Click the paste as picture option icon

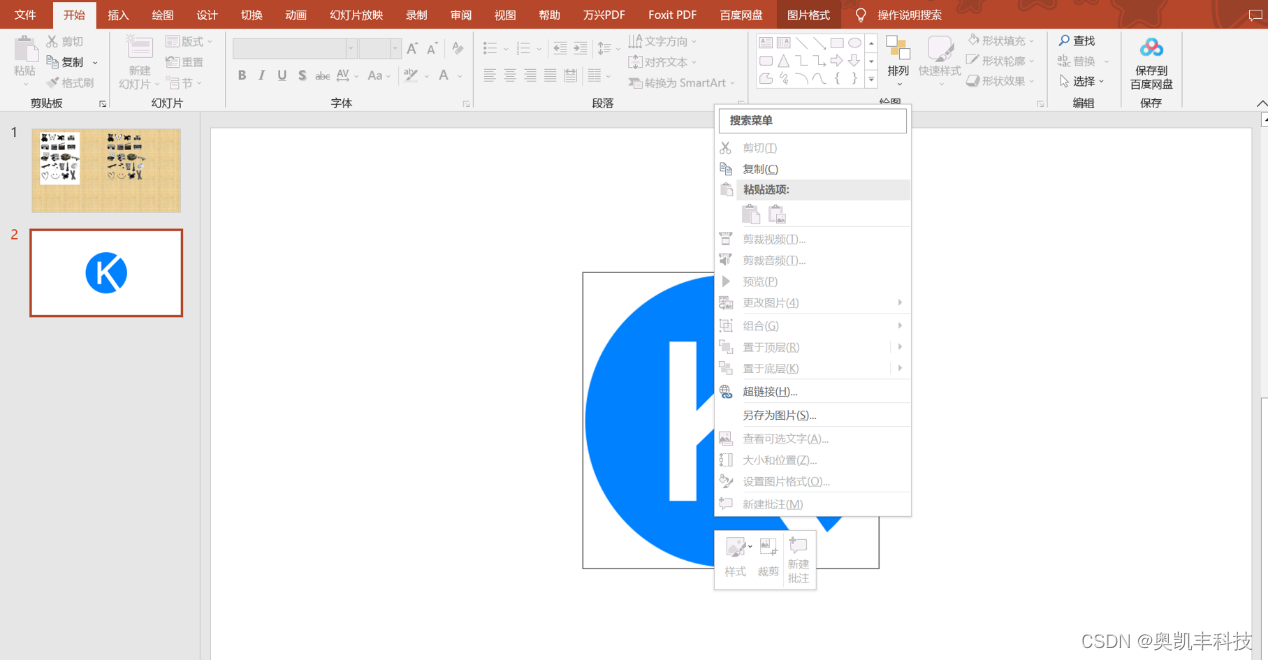(776, 213)
